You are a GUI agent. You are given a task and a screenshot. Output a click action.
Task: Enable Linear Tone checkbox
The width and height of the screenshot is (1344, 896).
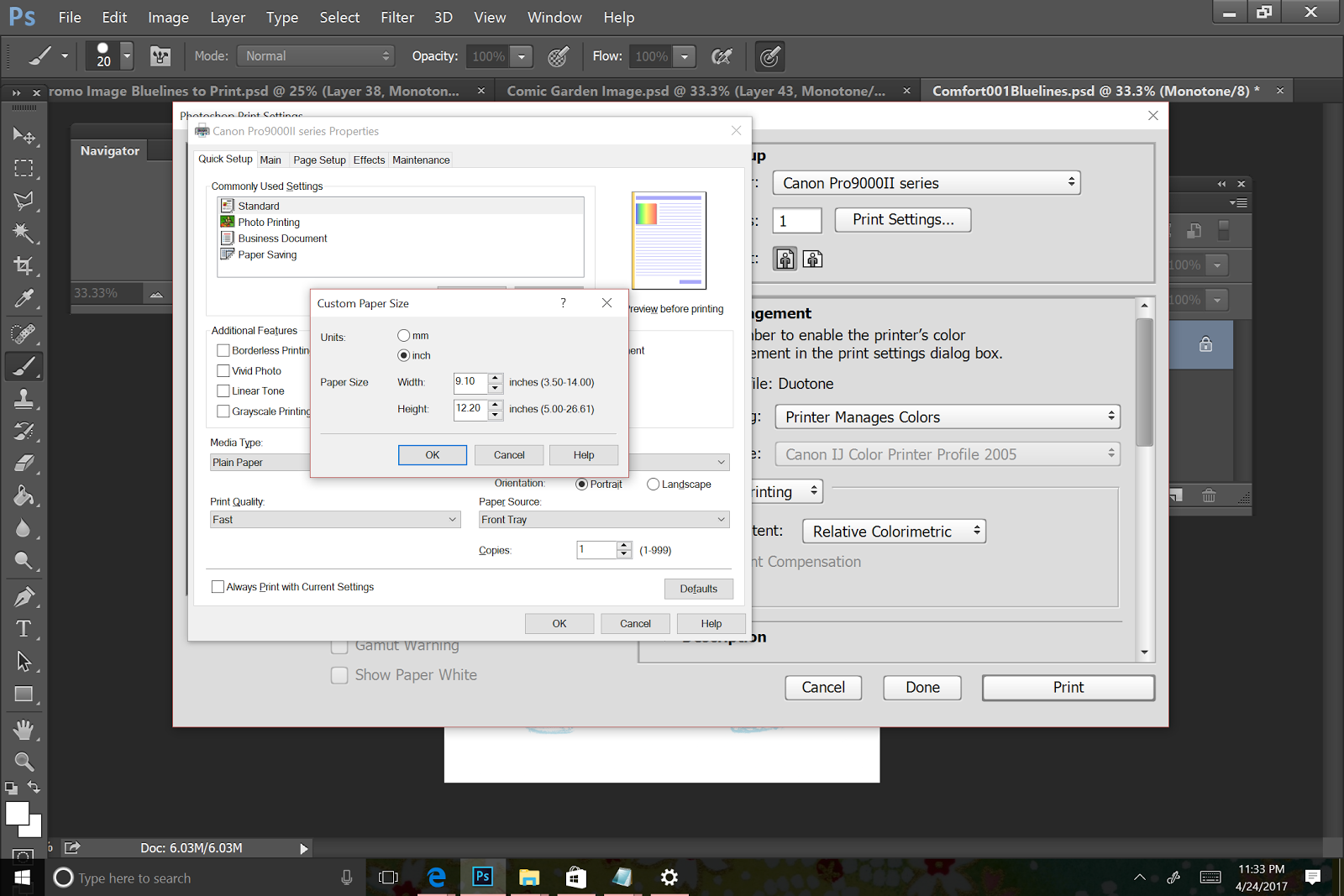(x=223, y=390)
